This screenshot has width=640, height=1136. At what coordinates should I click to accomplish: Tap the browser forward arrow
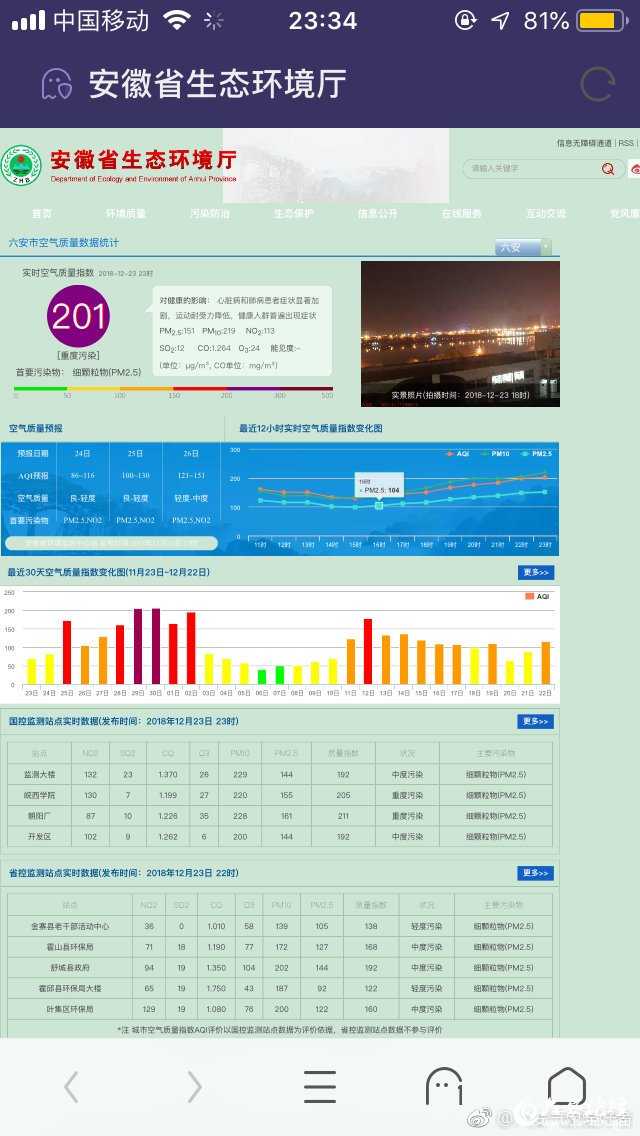coord(195,1086)
